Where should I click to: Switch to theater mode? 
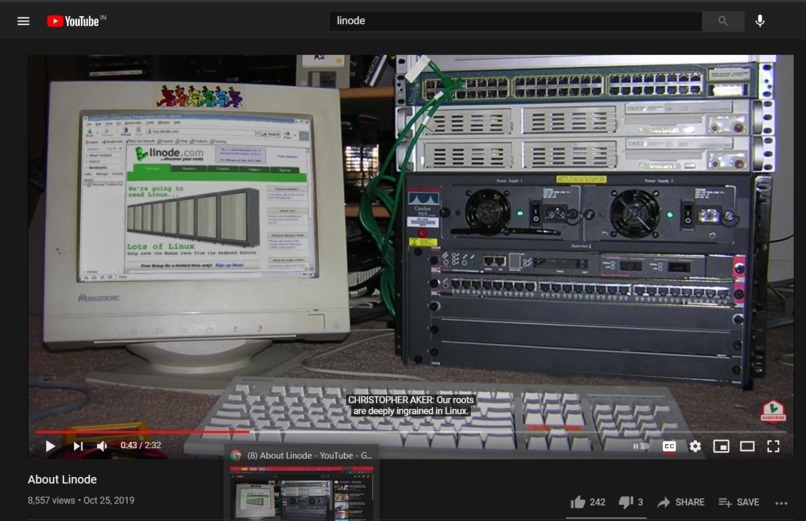click(747, 446)
